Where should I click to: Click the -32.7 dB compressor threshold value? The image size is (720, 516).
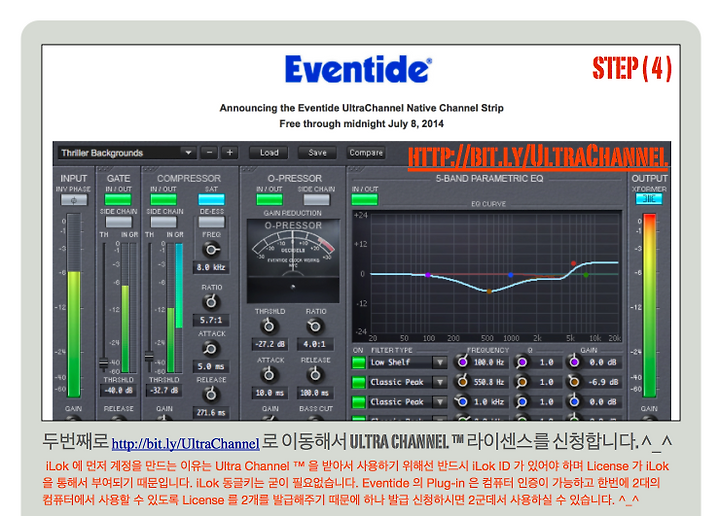tap(164, 391)
